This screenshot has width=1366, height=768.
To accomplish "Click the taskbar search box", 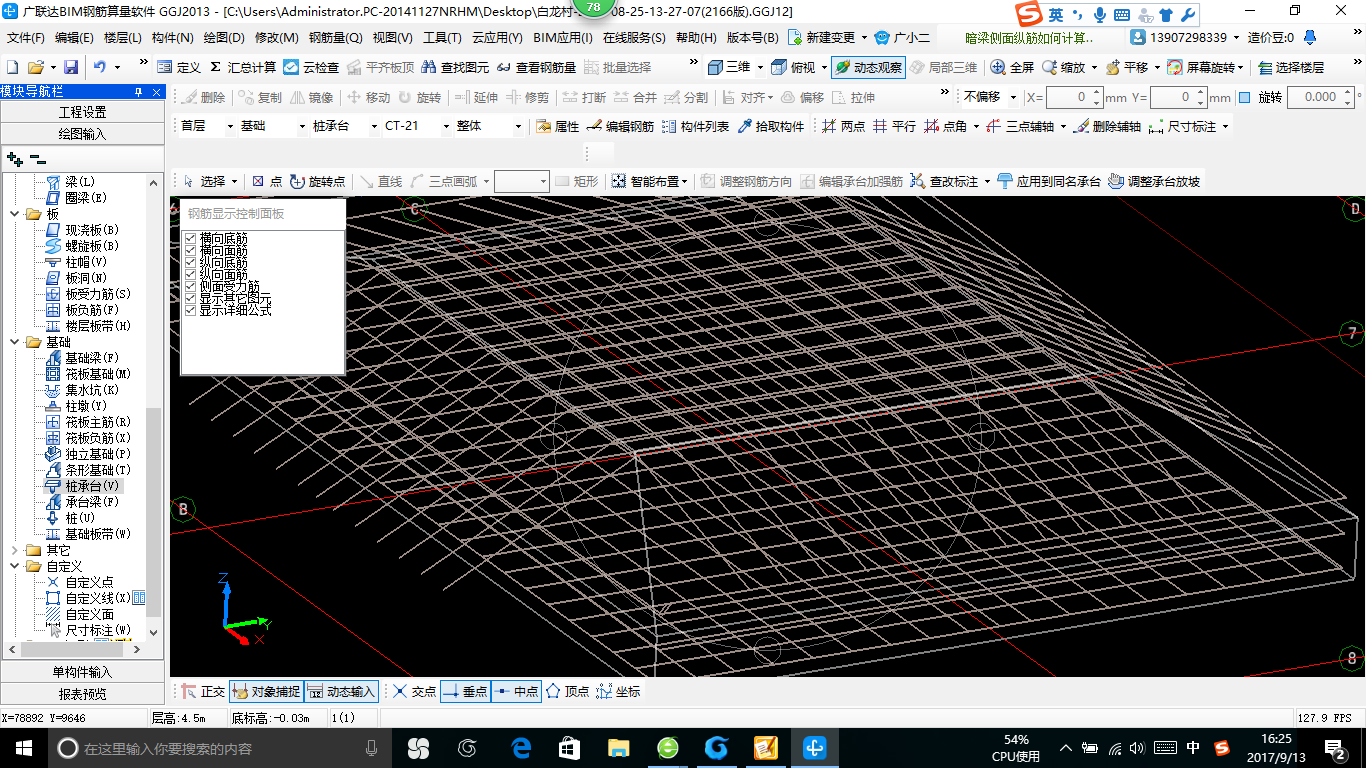I will (x=220, y=748).
